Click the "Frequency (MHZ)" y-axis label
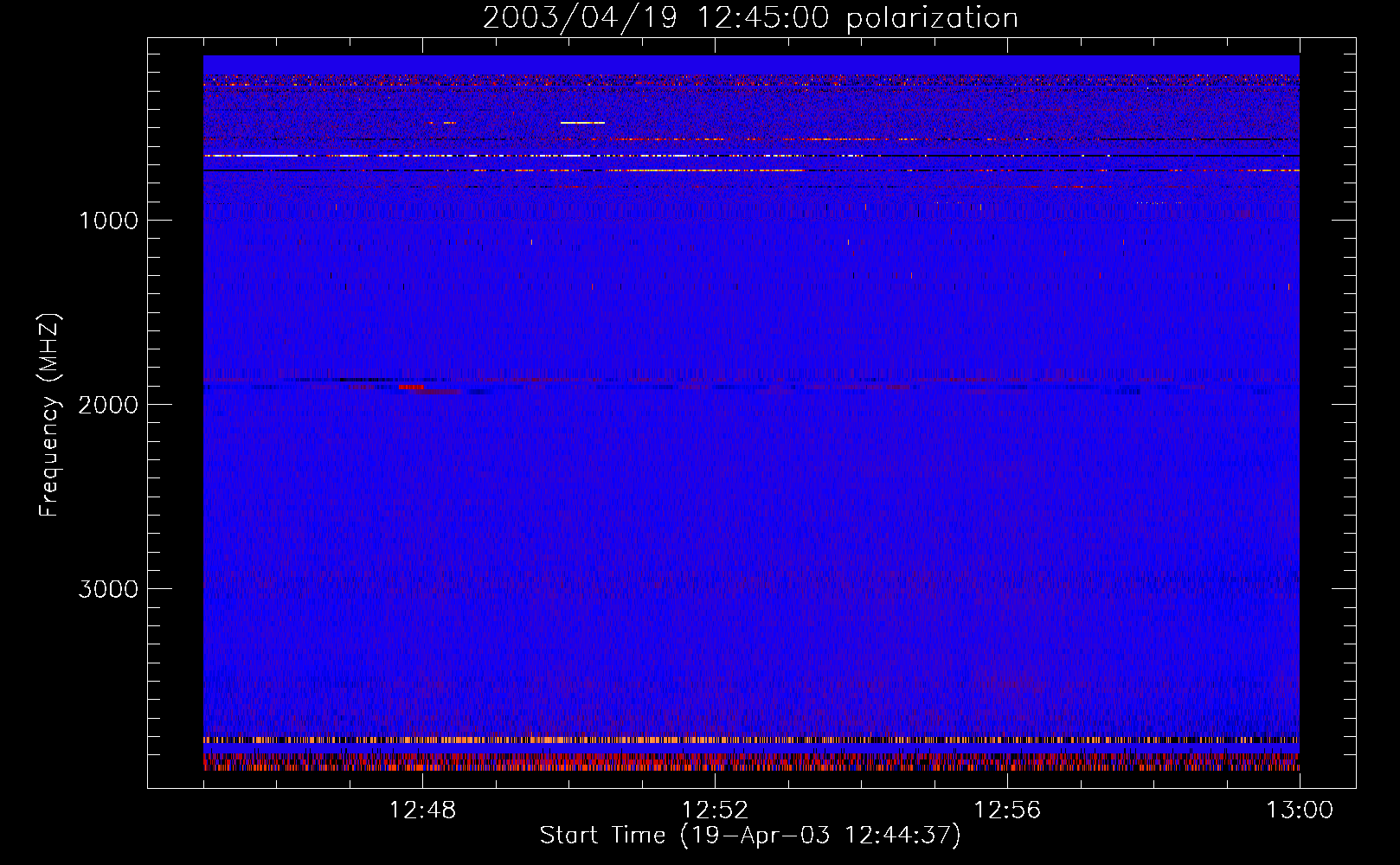Screen dimensions: 1400x865 [49, 415]
